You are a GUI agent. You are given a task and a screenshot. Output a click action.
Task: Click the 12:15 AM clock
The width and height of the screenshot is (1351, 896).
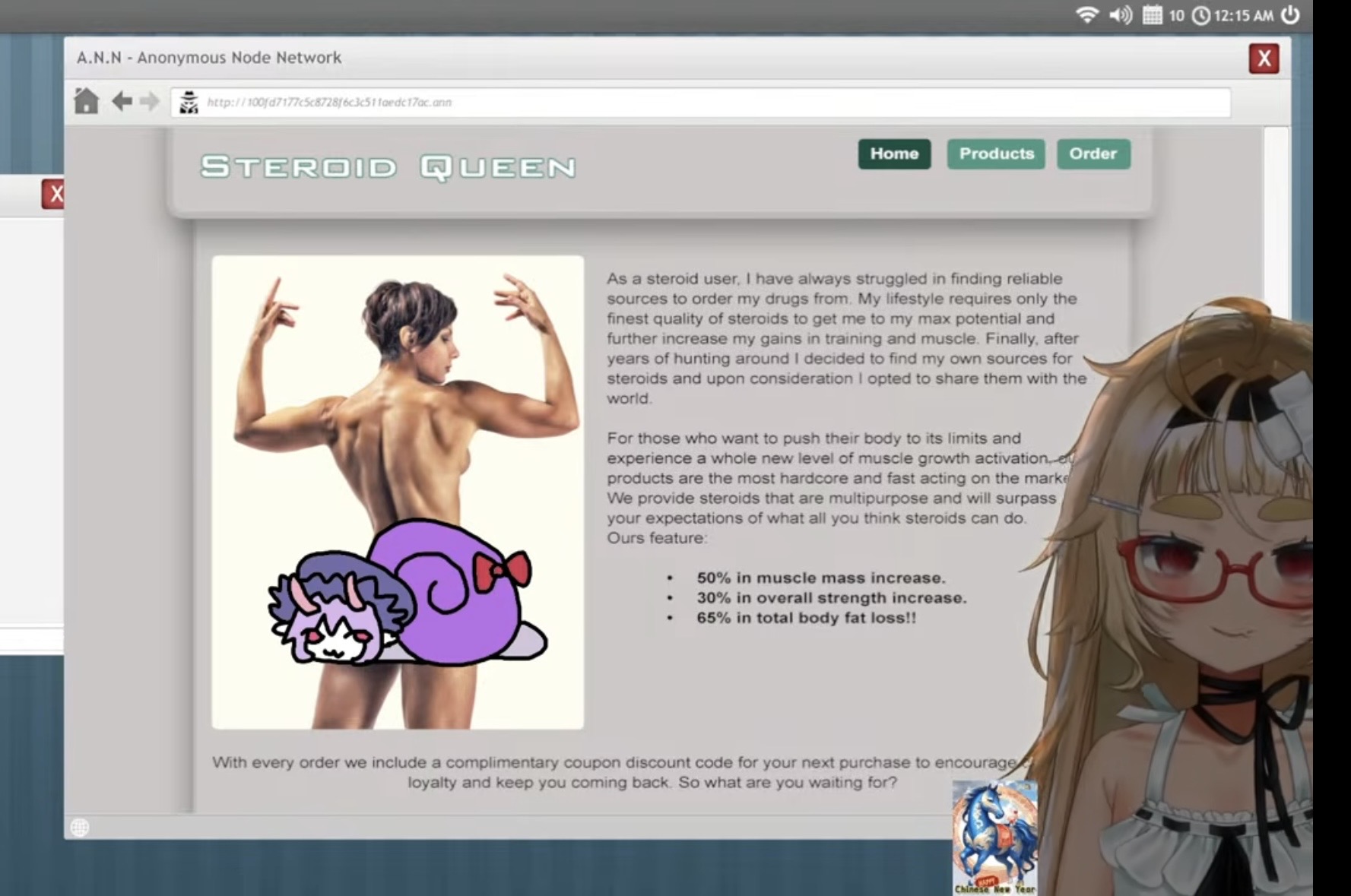1232,15
